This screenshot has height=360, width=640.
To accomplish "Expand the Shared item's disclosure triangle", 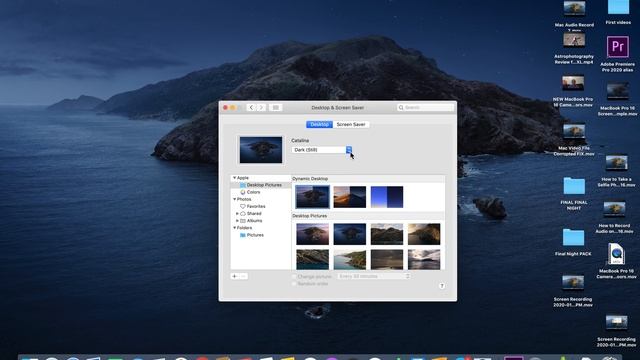I will [237, 213].
